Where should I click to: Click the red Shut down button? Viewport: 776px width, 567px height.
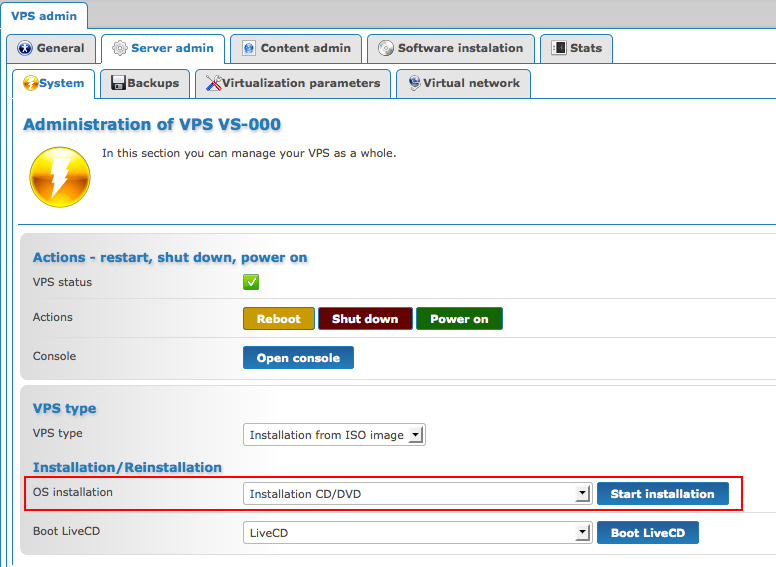(x=365, y=319)
